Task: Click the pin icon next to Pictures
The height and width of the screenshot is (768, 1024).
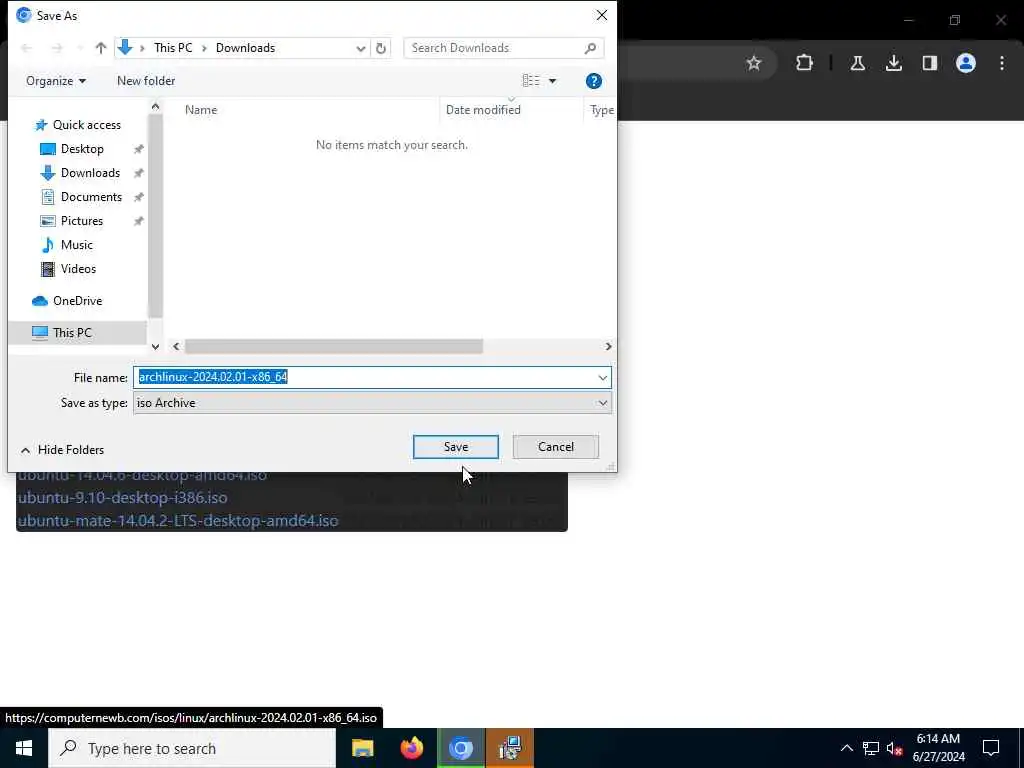Action: [x=138, y=221]
